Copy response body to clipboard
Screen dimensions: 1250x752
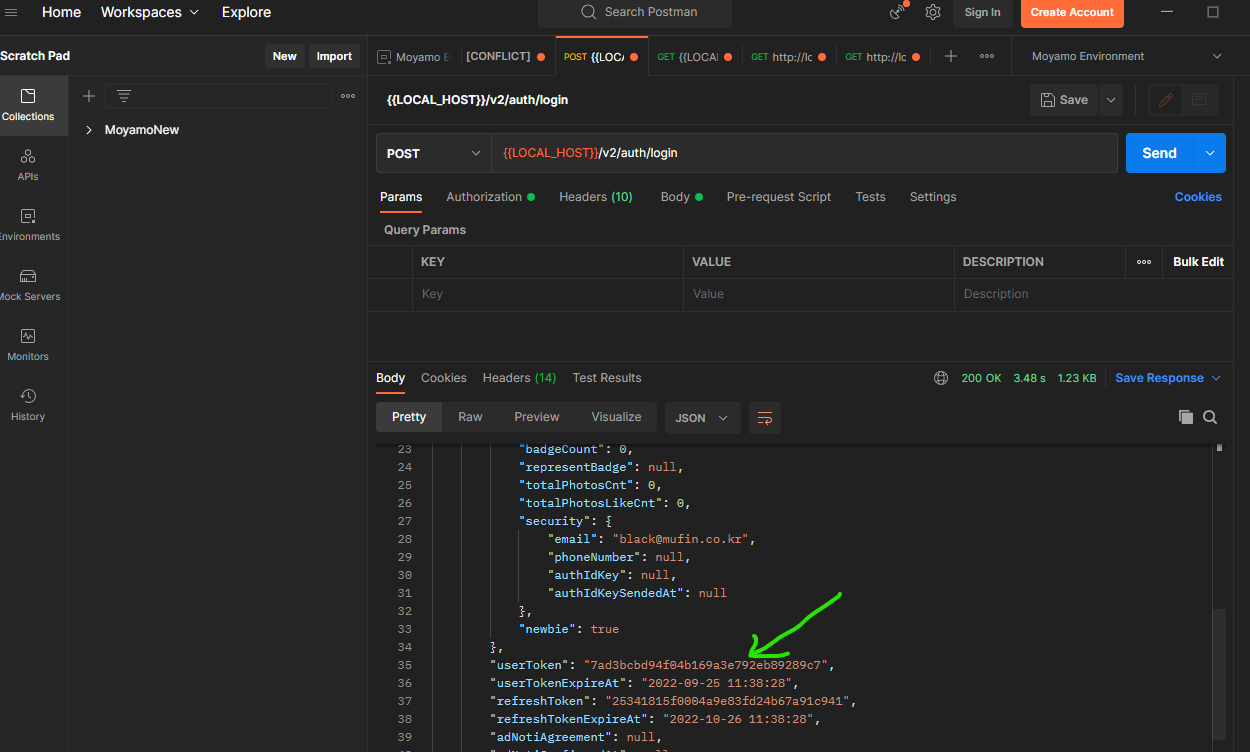(x=1186, y=417)
